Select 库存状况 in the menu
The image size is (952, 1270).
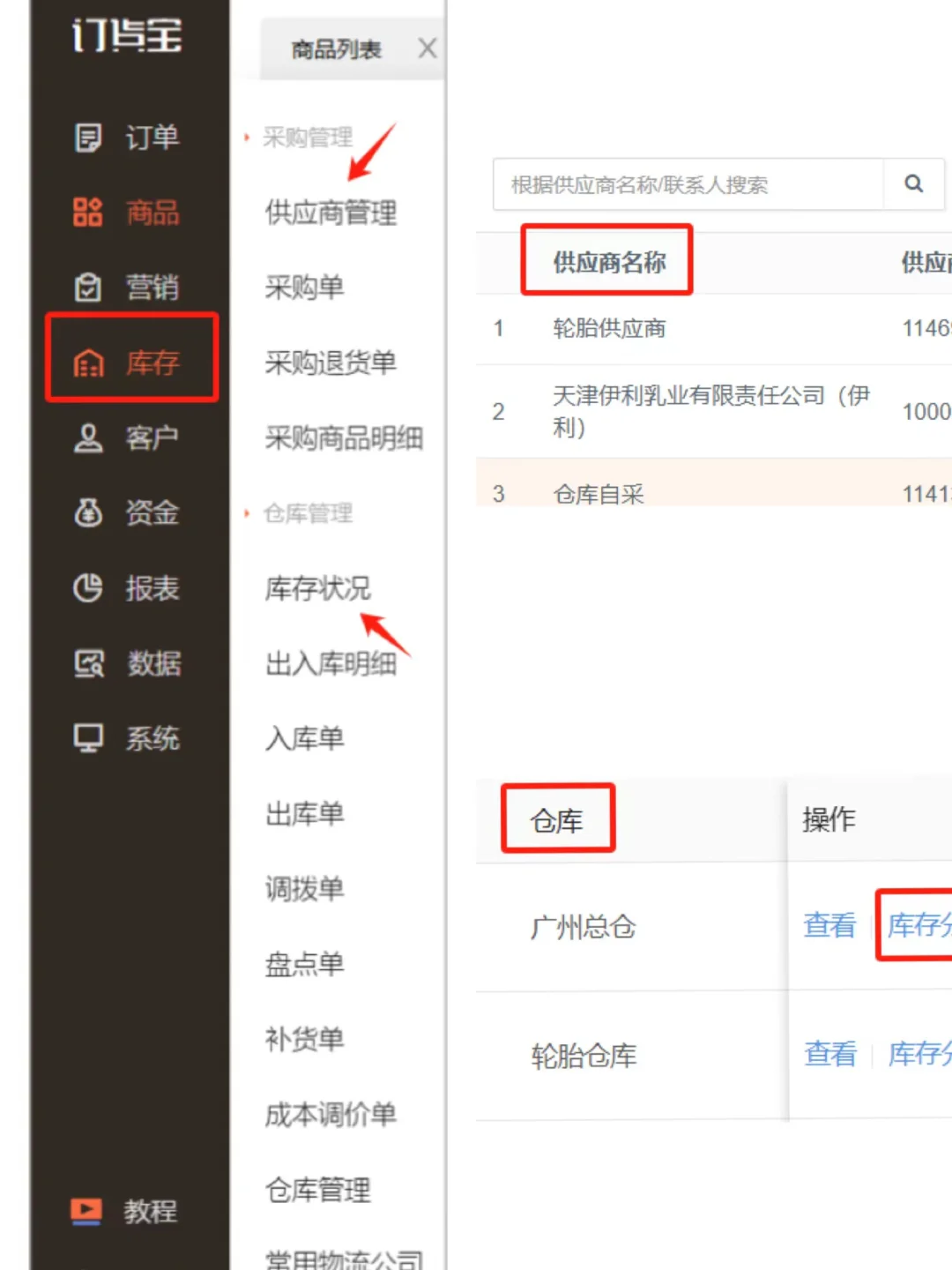317,588
